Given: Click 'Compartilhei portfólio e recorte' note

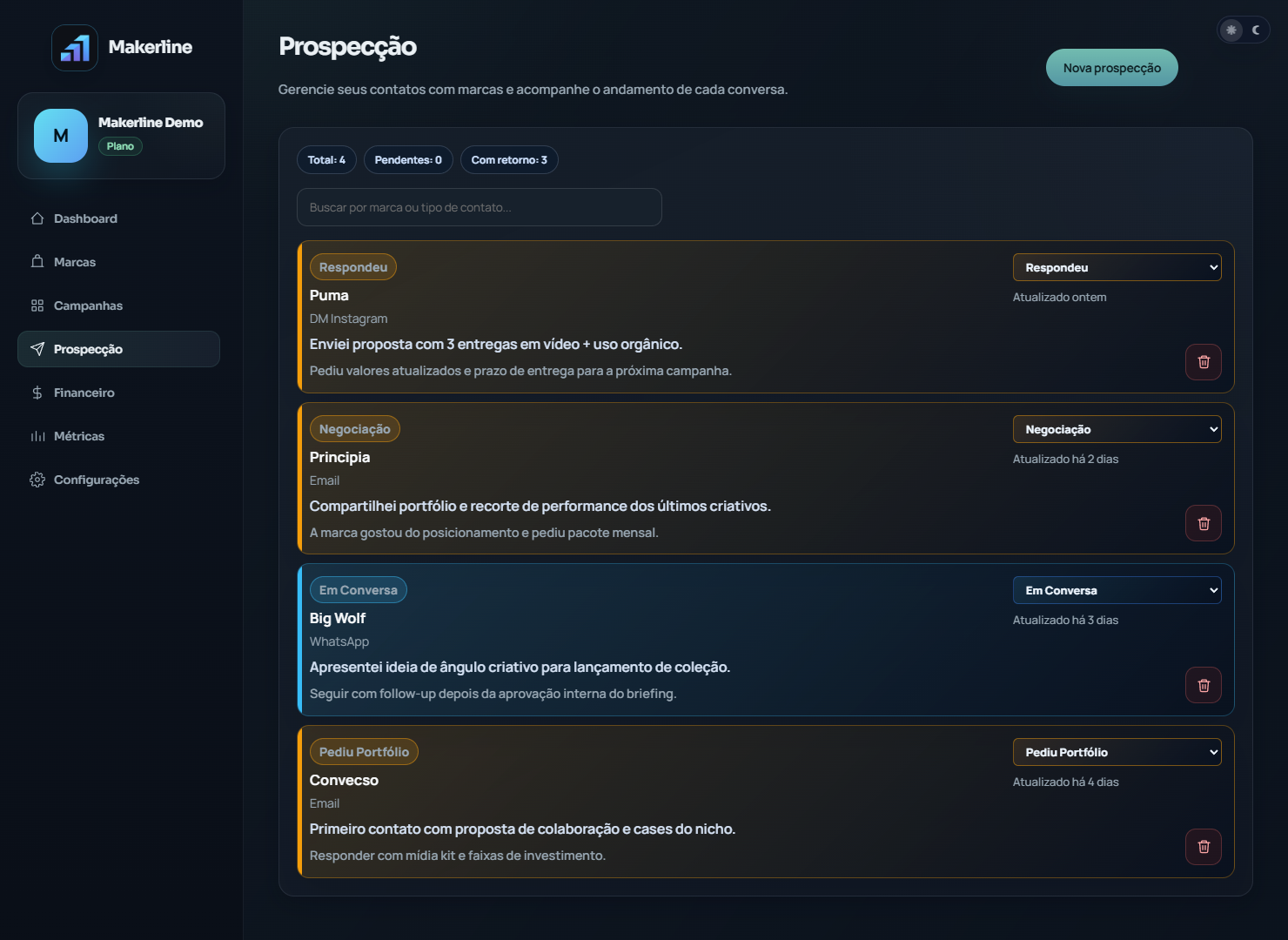Looking at the screenshot, I should point(540,507).
